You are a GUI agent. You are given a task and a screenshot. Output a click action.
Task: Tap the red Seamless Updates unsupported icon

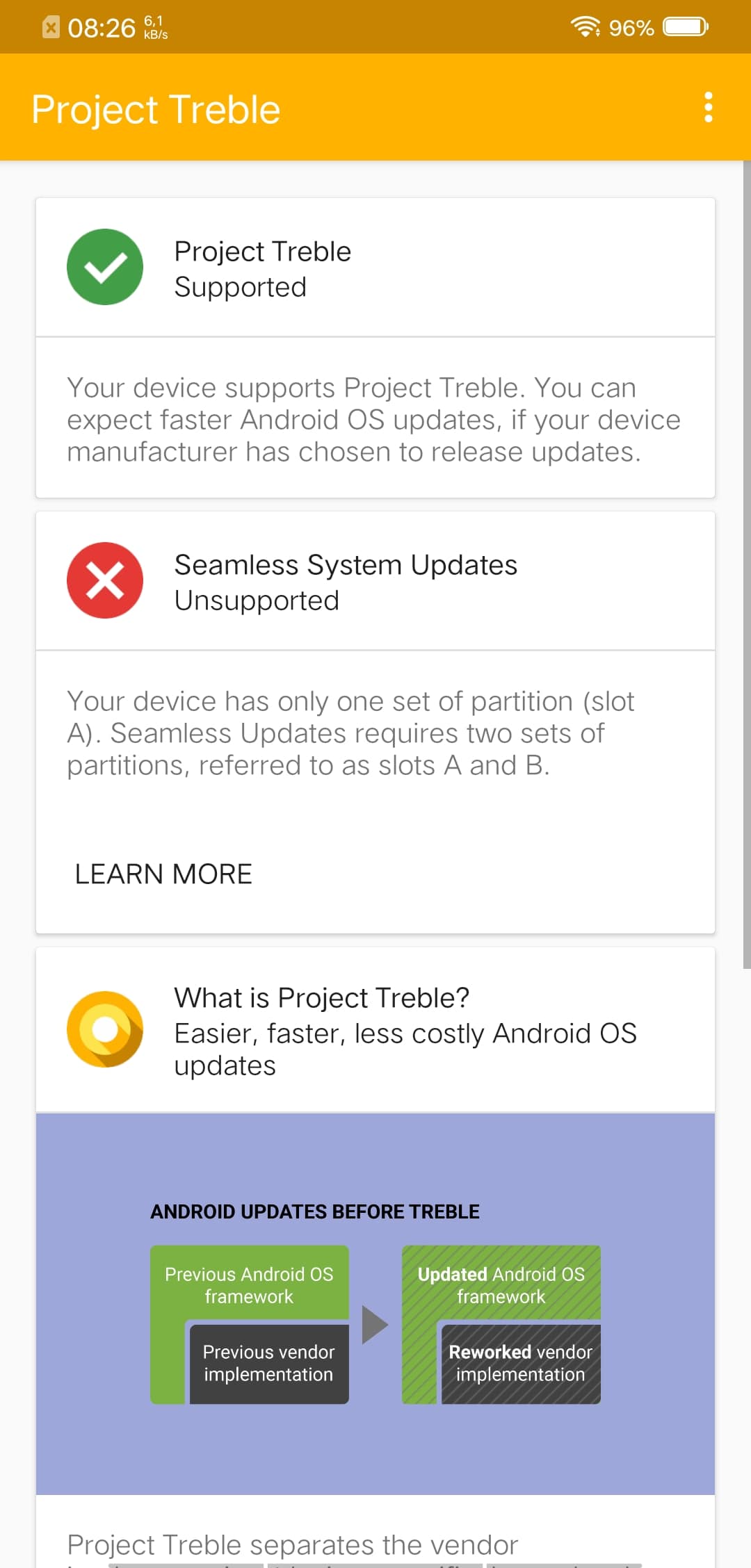click(x=105, y=580)
